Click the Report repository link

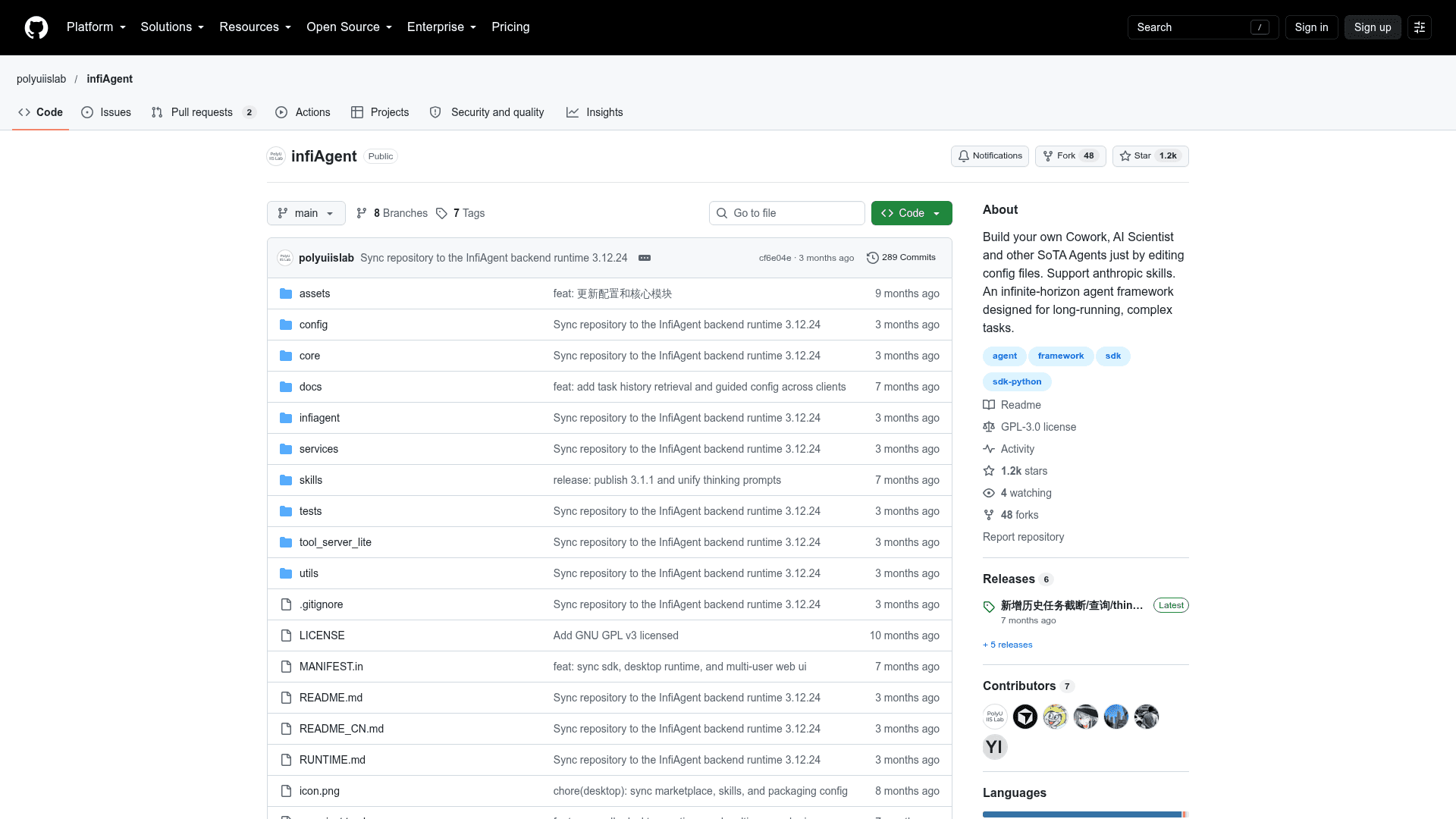click(1023, 537)
